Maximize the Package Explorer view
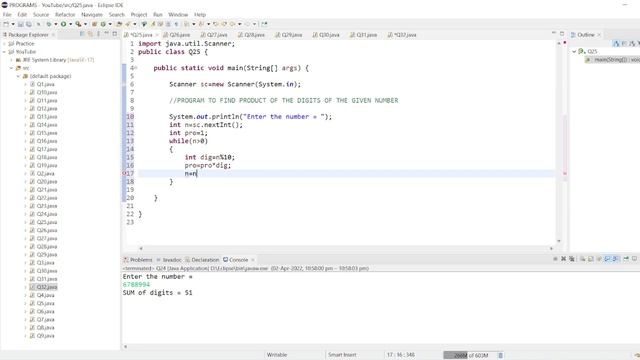The width and height of the screenshot is (640, 360). 115,34
